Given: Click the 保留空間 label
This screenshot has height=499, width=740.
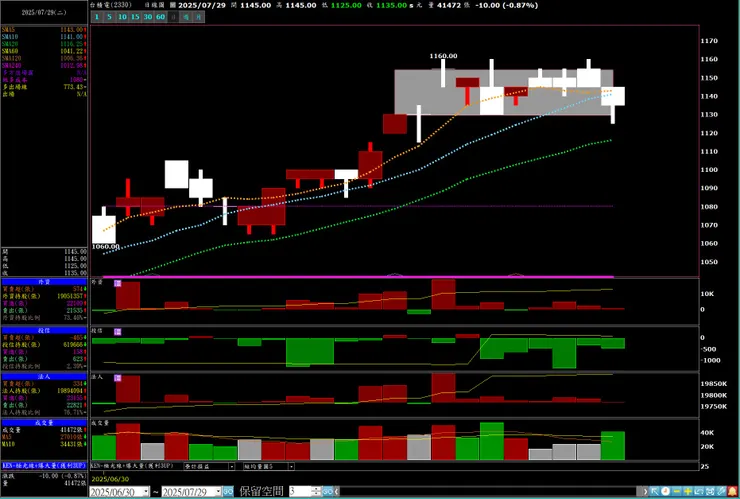Looking at the screenshot, I should point(261,491).
